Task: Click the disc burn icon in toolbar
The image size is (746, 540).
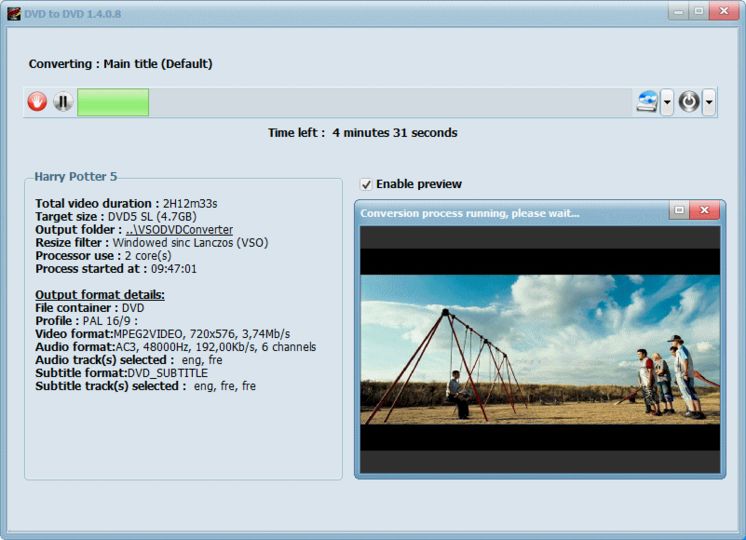Action: pos(647,102)
